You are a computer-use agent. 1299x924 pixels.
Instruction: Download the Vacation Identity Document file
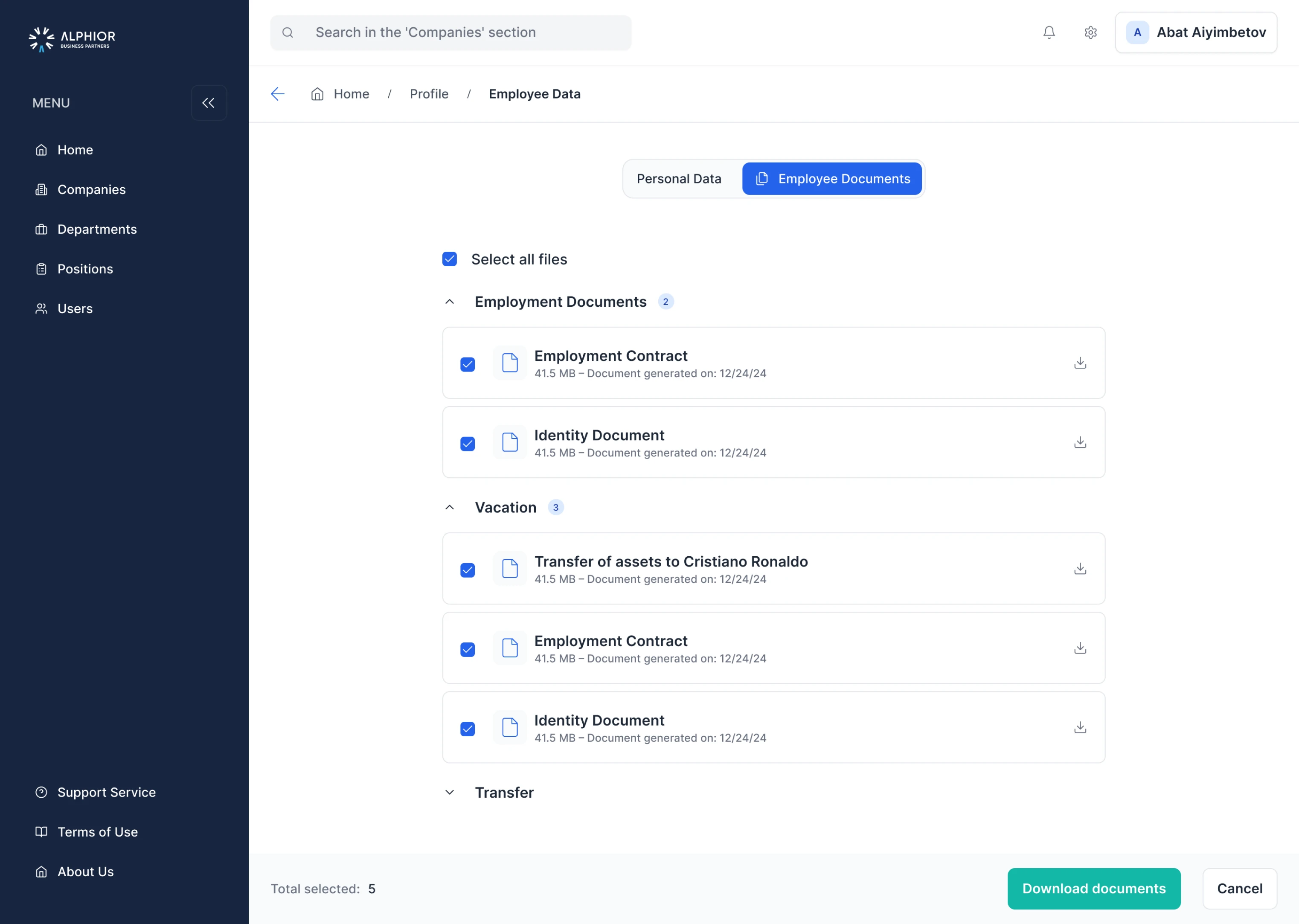(1080, 728)
